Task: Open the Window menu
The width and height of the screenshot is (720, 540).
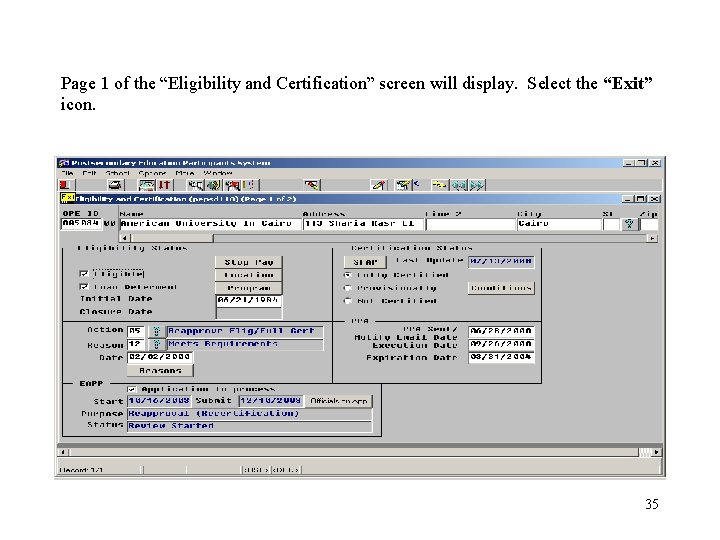Action: tap(218, 173)
